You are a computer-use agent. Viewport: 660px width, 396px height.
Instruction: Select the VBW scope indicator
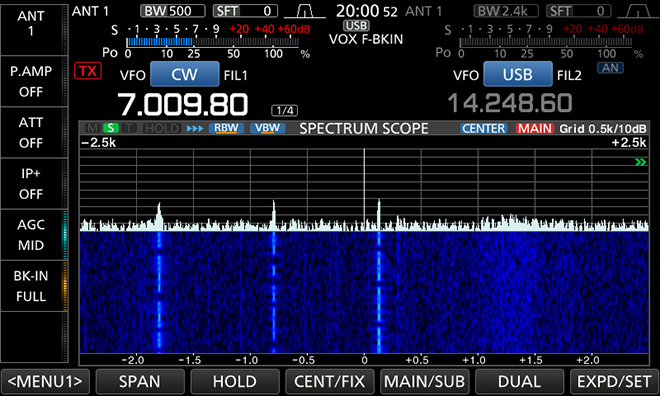(x=268, y=128)
